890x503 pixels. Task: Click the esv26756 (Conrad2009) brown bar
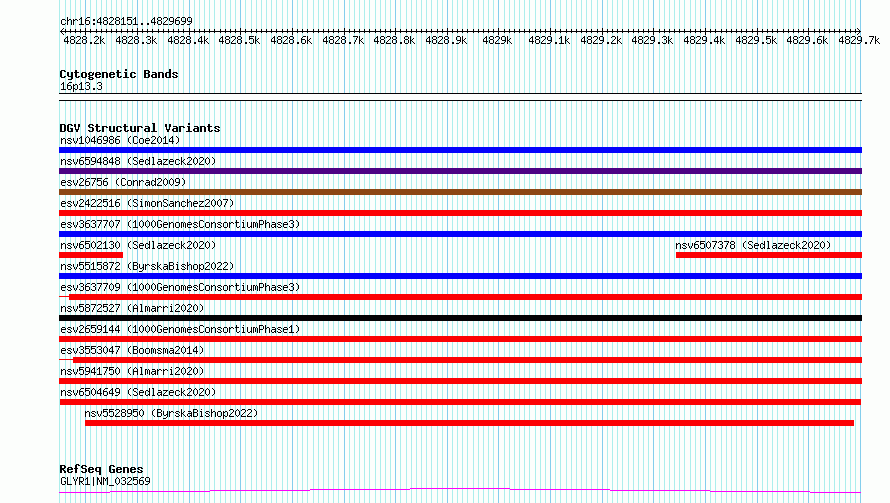460,192
